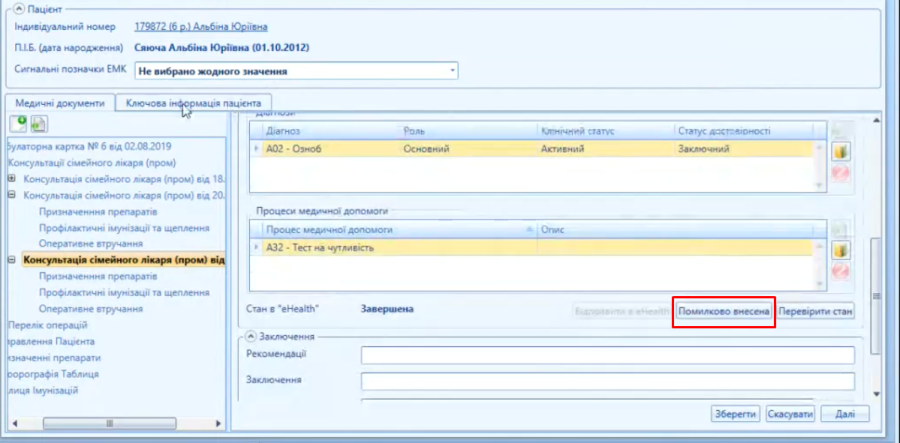Proceed with the Далі button
The image size is (900, 443).
point(845,414)
